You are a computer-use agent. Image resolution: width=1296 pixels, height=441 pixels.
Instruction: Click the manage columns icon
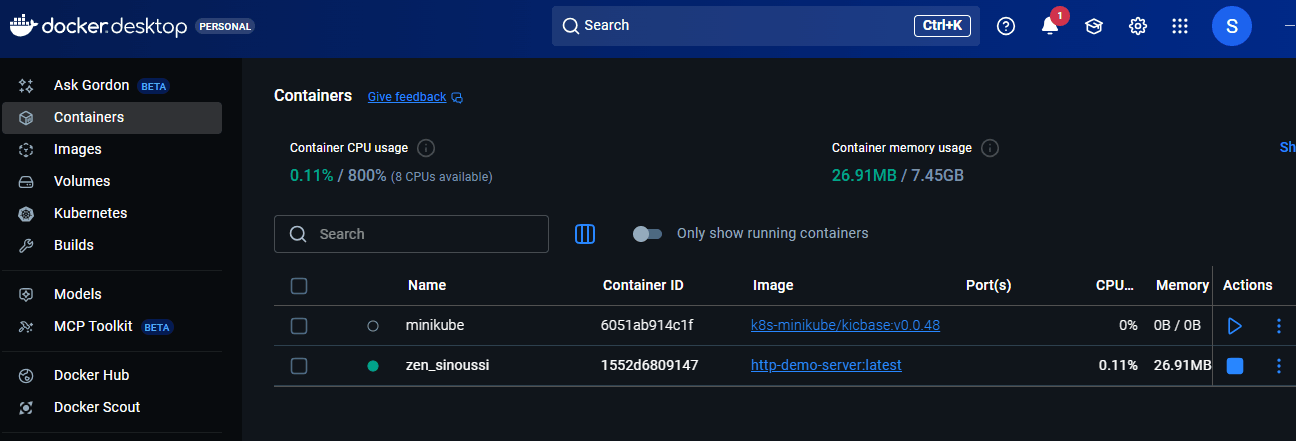585,234
